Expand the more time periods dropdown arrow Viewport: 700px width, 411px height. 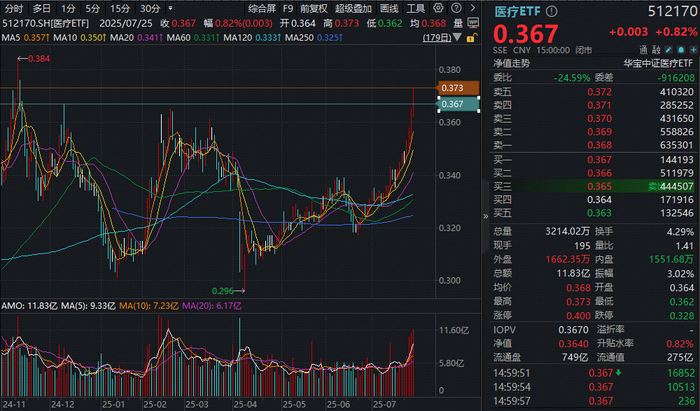(x=170, y=8)
